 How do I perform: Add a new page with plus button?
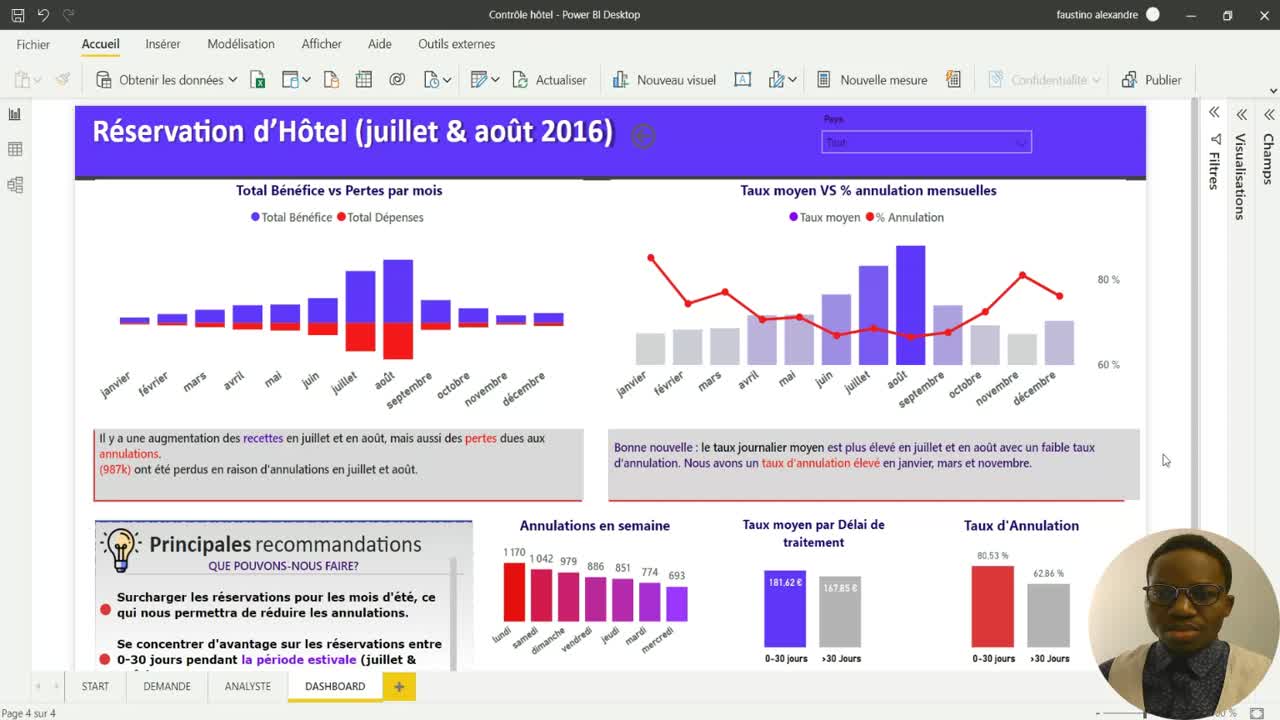[399, 686]
